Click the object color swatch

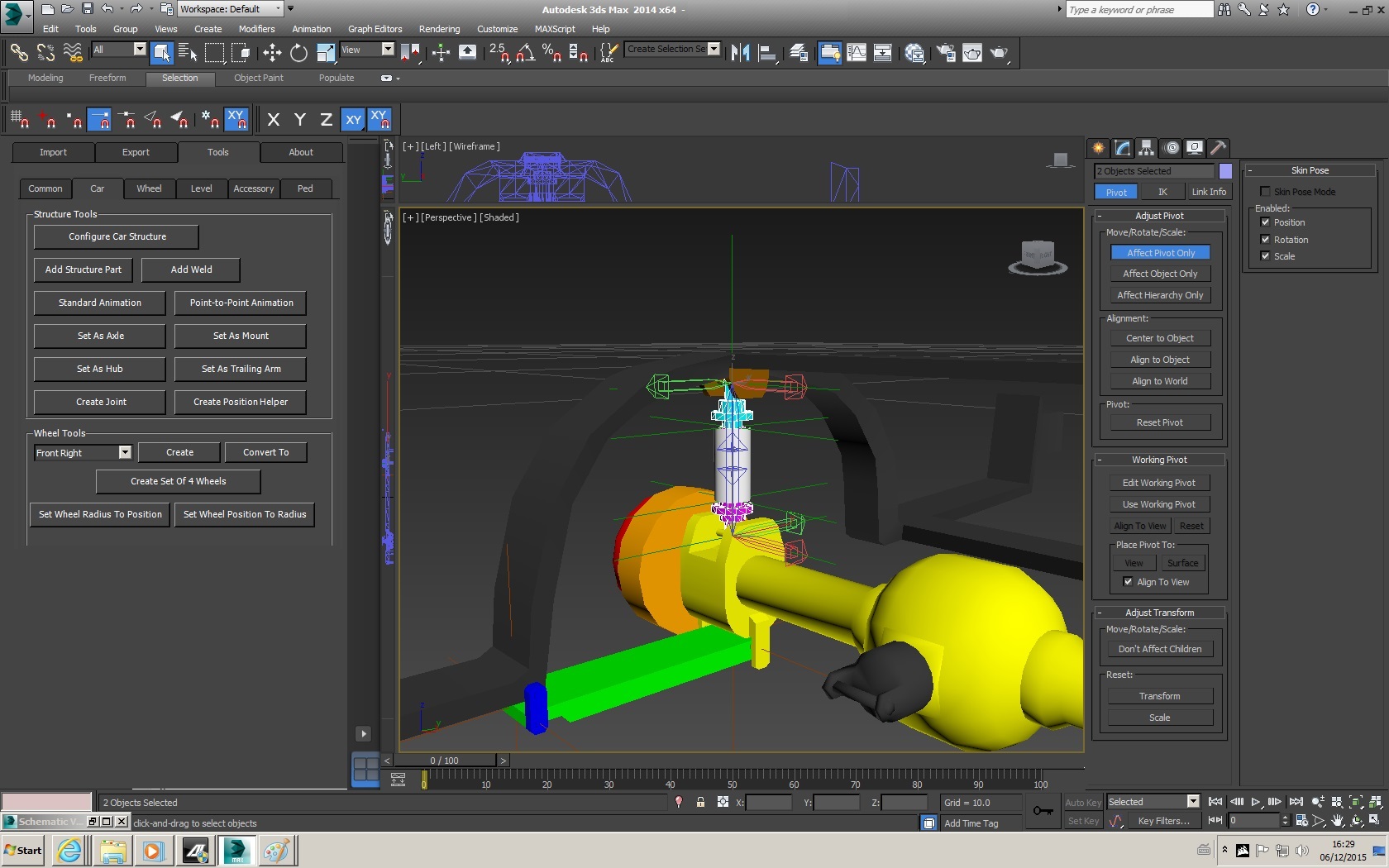(x=1225, y=171)
